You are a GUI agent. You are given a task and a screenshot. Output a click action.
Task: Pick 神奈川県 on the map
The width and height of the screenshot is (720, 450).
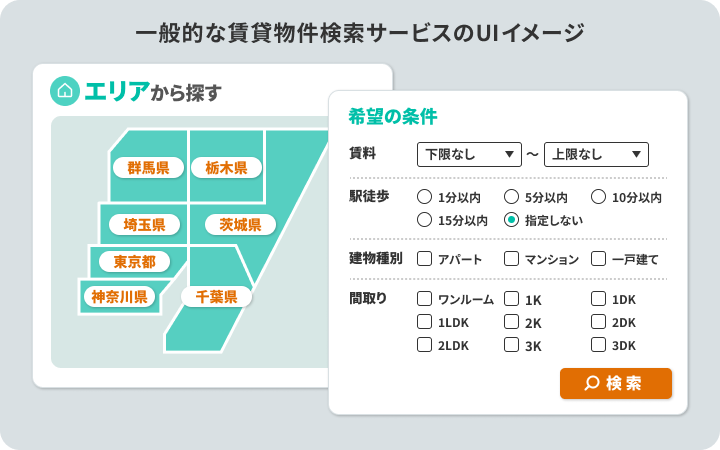[119, 297]
